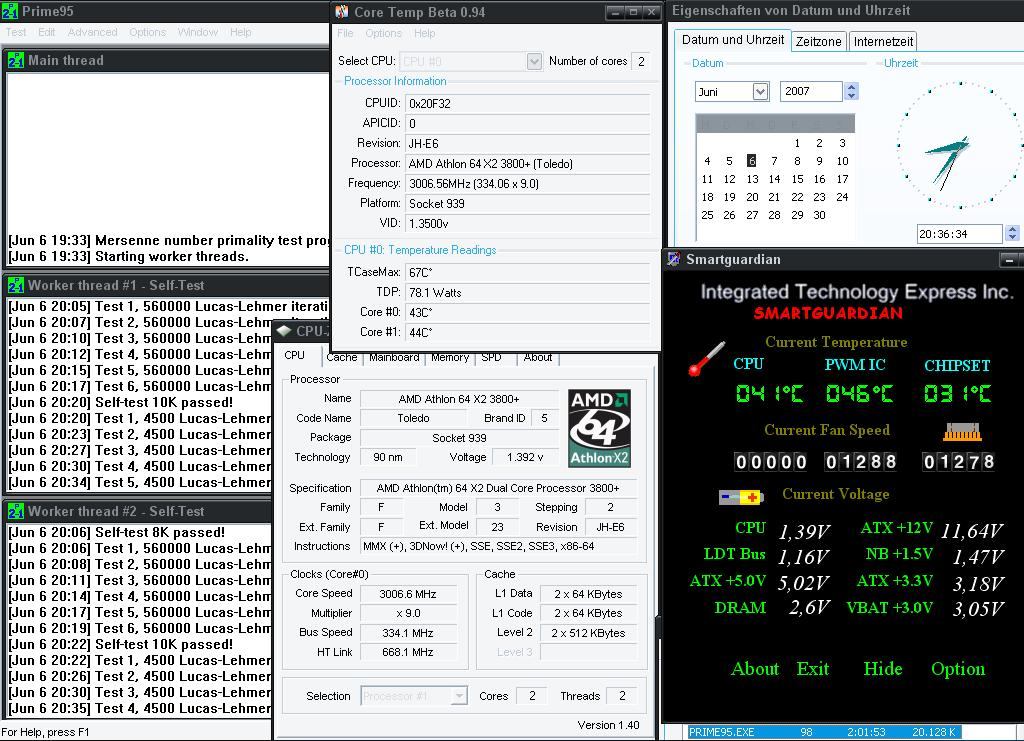The height and width of the screenshot is (741, 1024).
Task: Click the year spinner arrows next to 2007
Action: tap(851, 91)
